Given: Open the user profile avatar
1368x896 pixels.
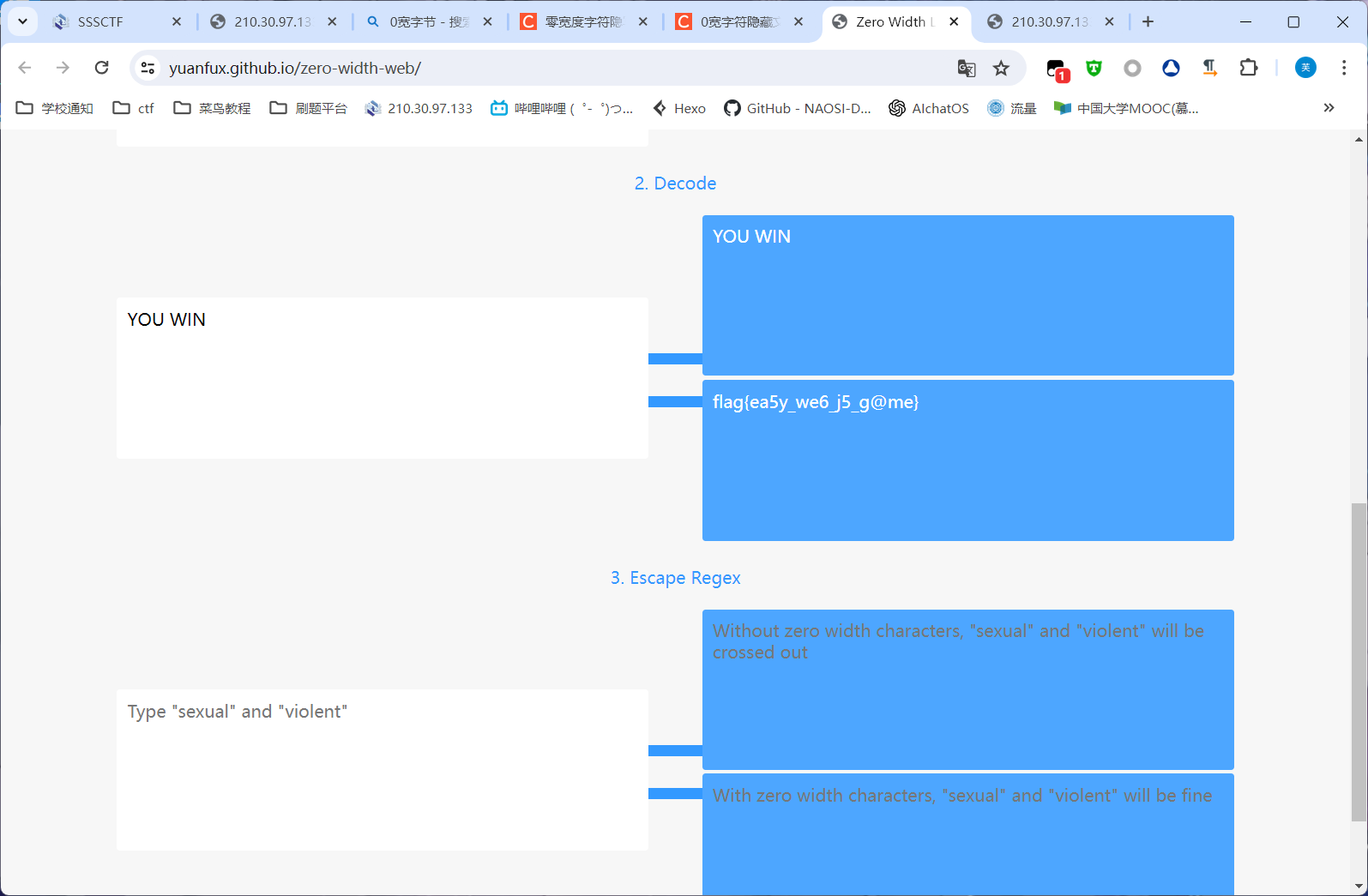Looking at the screenshot, I should point(1305,68).
